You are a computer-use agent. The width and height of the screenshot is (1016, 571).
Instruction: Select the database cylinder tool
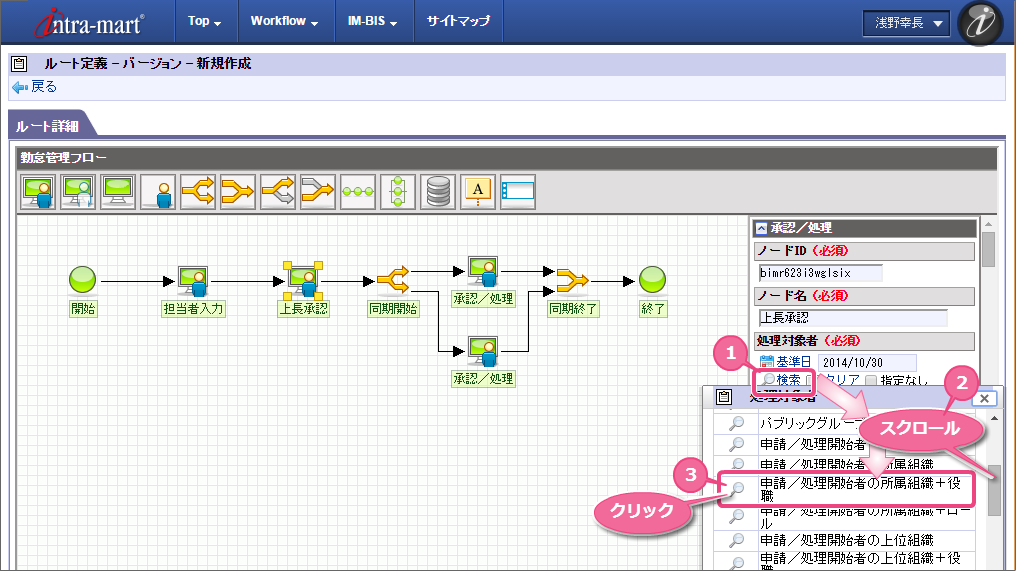point(437,192)
